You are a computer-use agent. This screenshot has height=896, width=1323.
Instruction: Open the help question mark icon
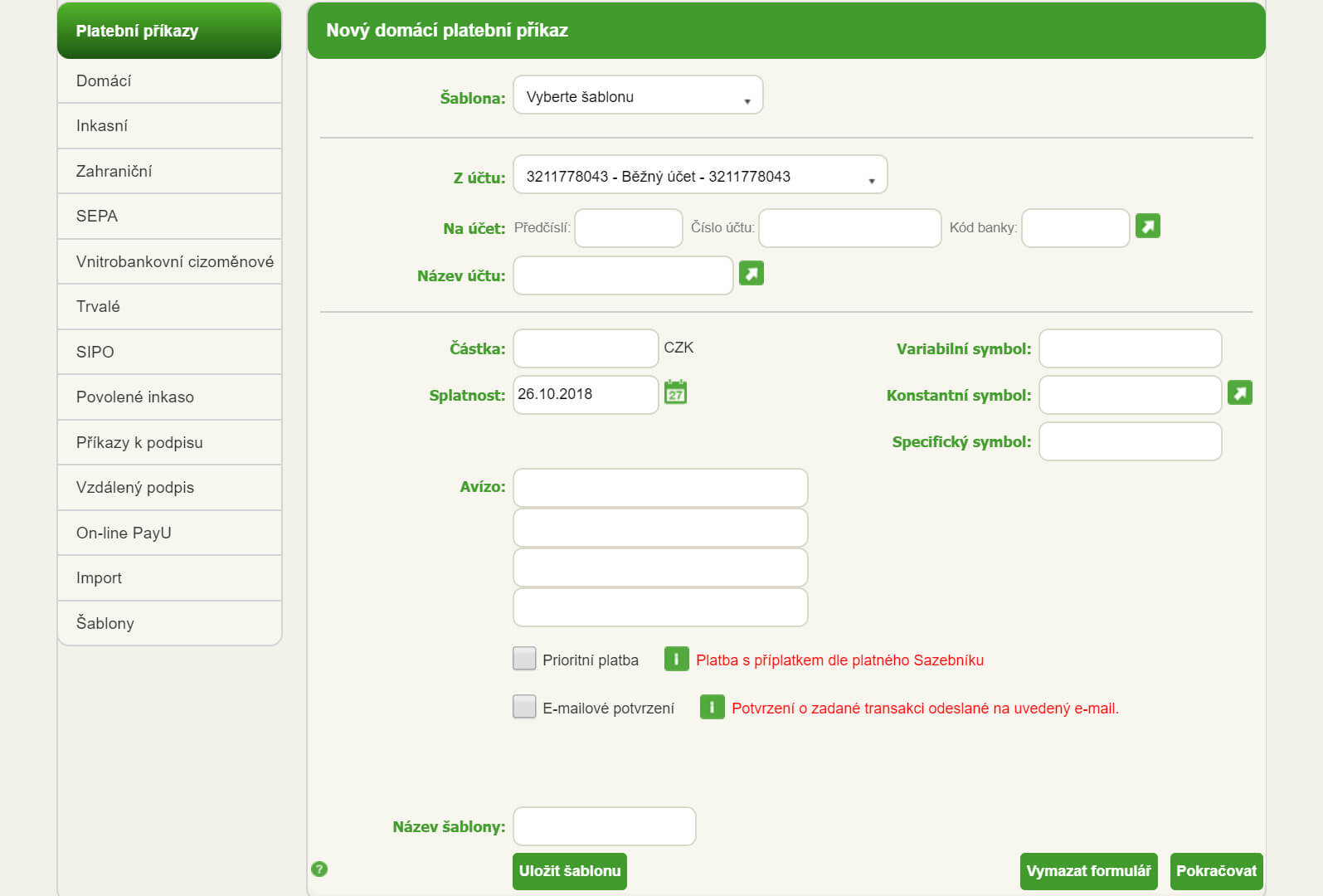[319, 869]
